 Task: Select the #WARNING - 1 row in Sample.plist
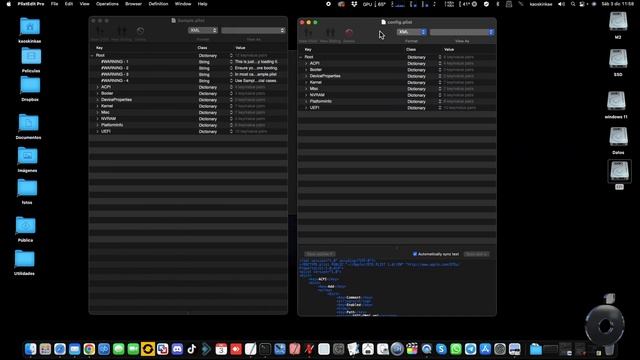click(x=188, y=62)
